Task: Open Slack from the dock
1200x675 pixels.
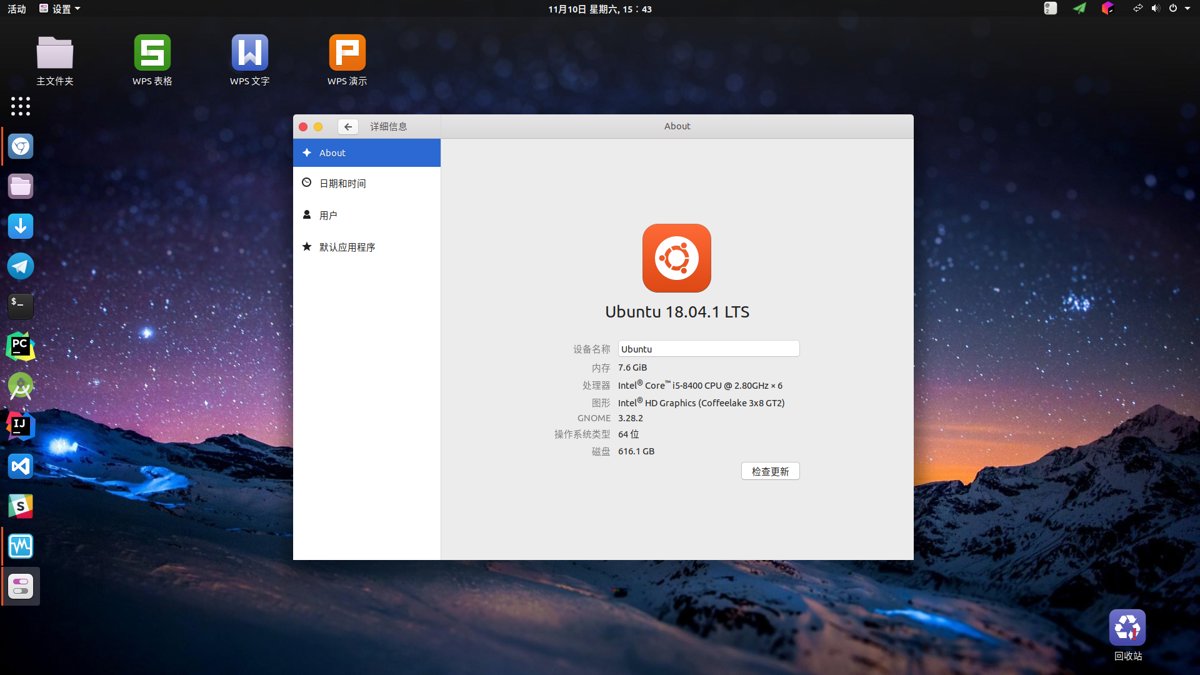Action: coord(21,506)
